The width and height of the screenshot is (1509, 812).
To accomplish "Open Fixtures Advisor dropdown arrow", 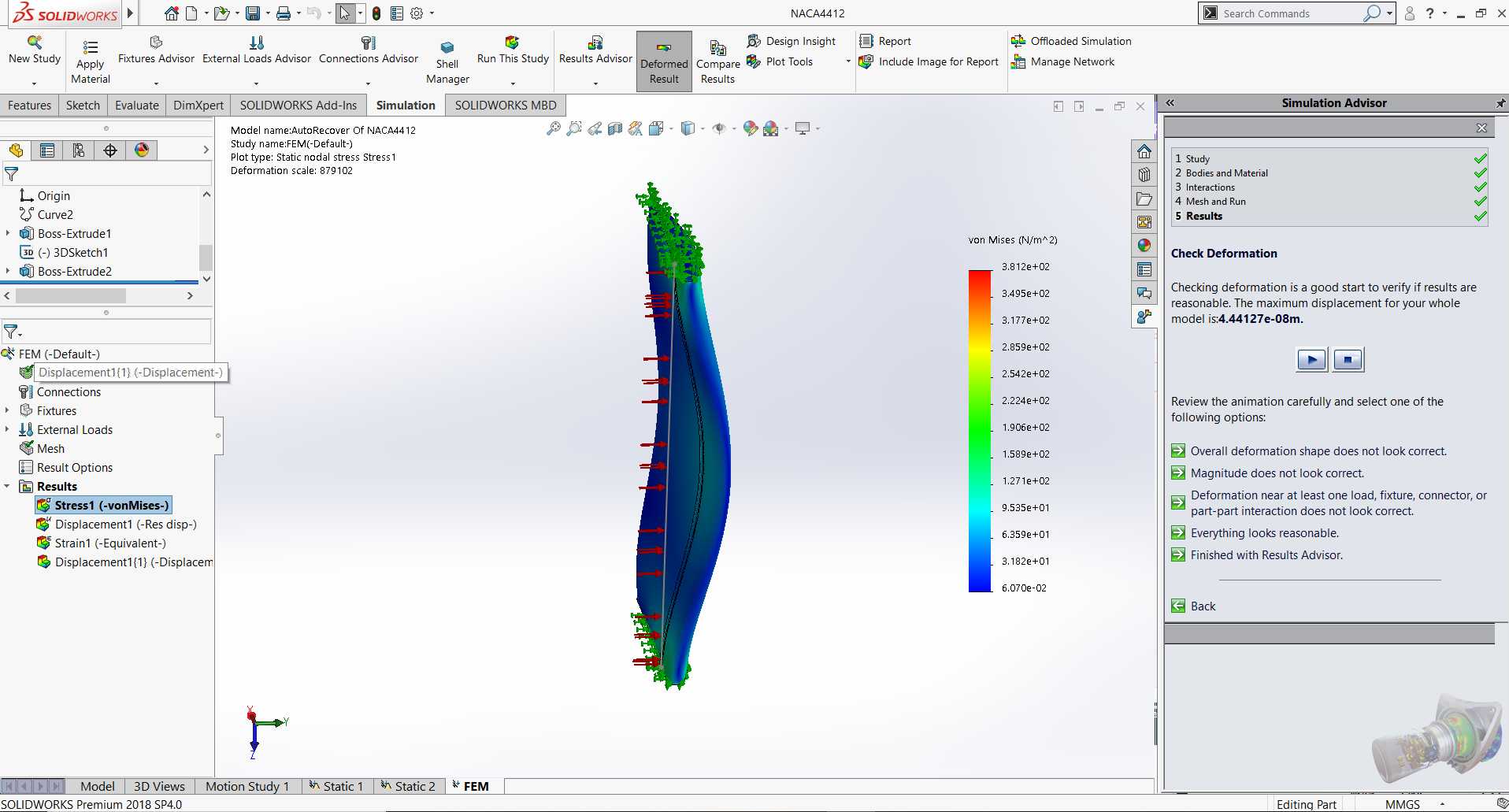I will click(x=156, y=83).
